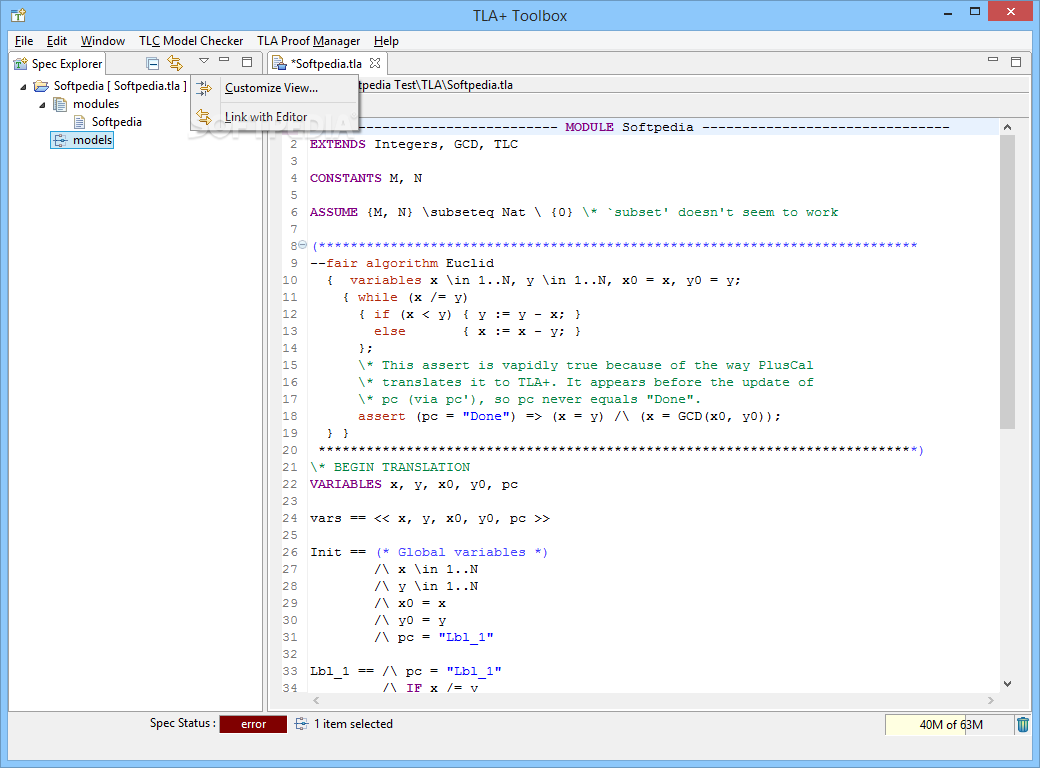The image size is (1040, 768).
Task: Open the Spec Explorer view menu triangle
Action: pyautogui.click(x=204, y=61)
